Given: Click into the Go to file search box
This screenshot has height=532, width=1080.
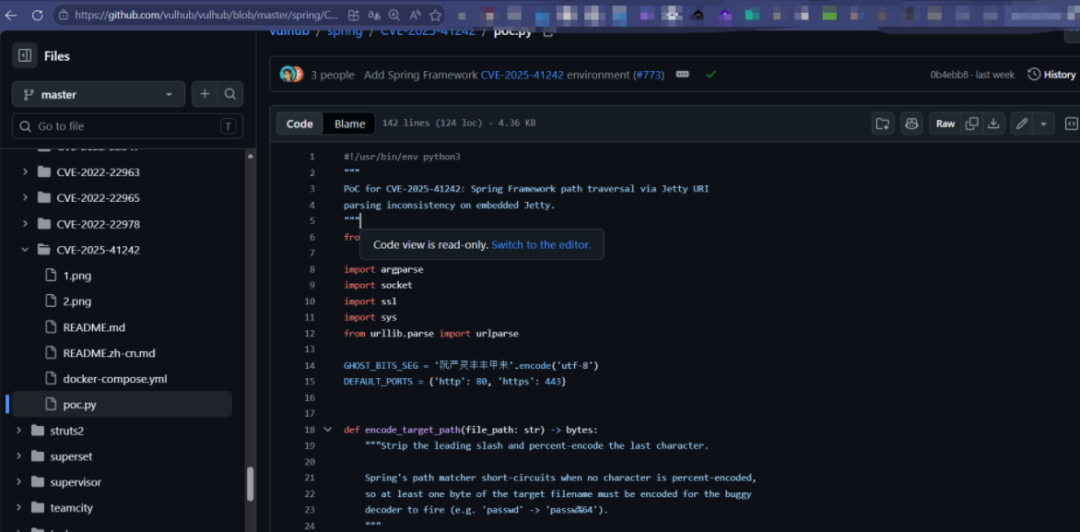Looking at the screenshot, I should tap(127, 126).
